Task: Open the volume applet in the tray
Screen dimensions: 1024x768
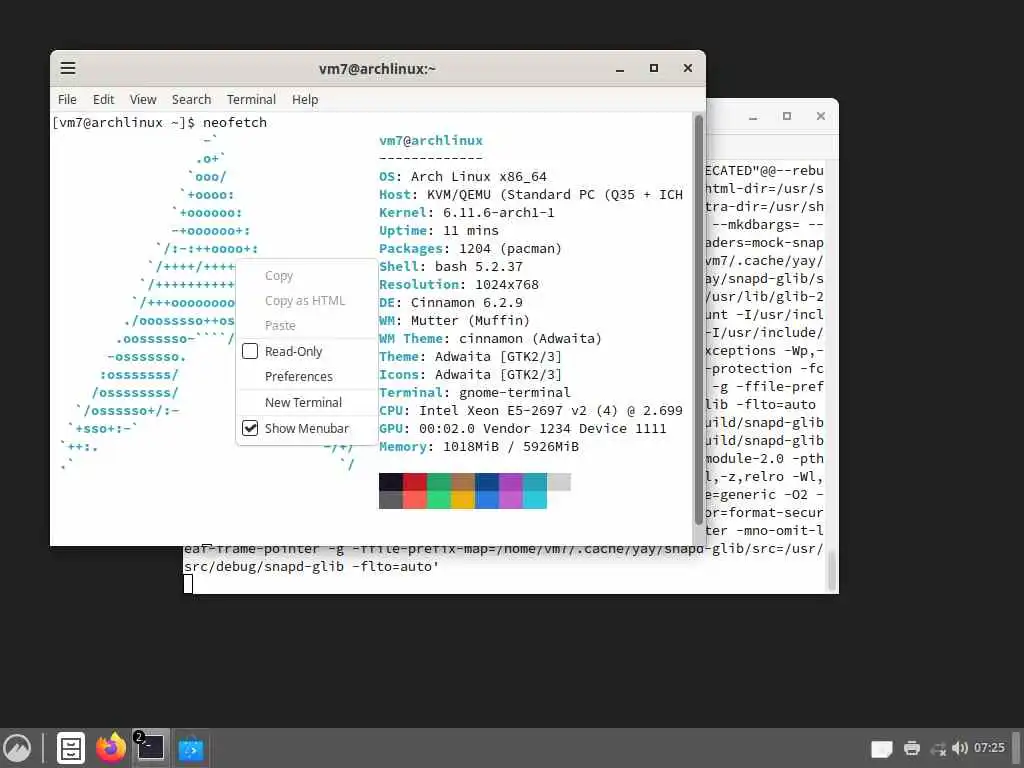Action: (x=959, y=748)
